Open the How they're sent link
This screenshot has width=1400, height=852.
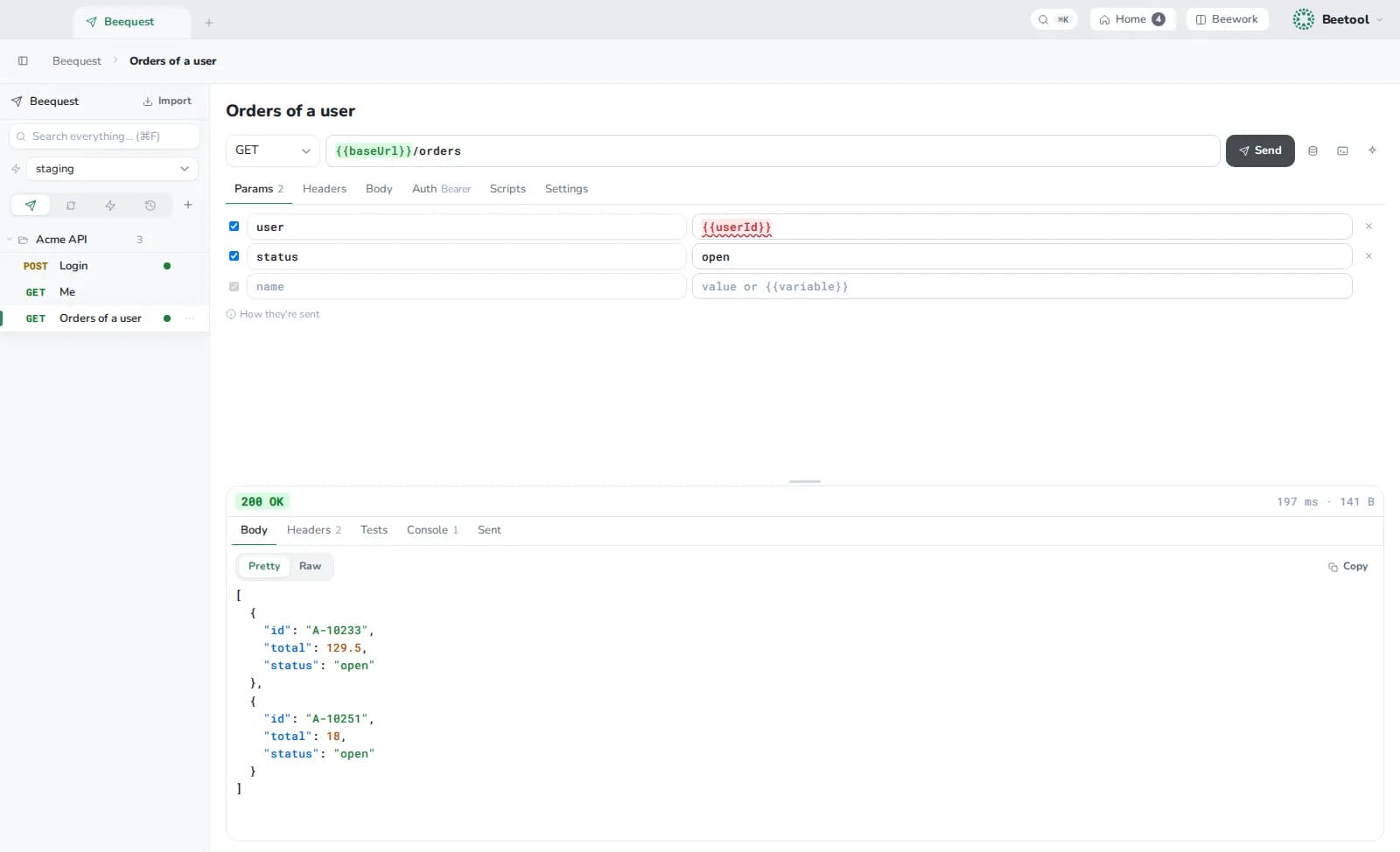[x=273, y=314]
